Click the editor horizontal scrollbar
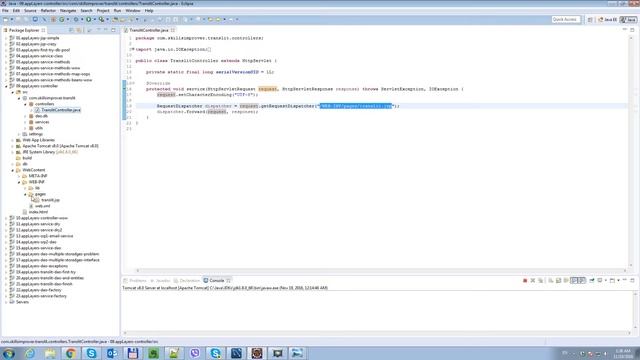This screenshot has width=640, height=360. [381, 270]
